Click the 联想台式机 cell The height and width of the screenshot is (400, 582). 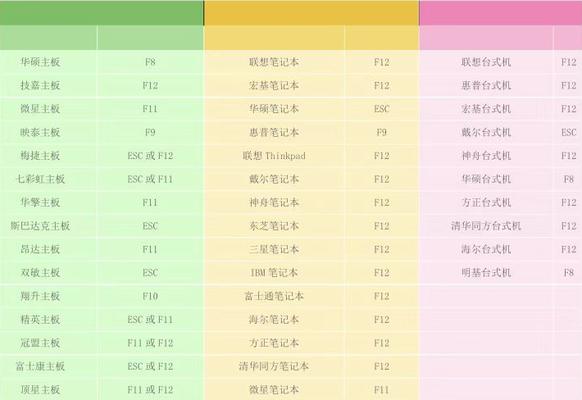(486, 62)
